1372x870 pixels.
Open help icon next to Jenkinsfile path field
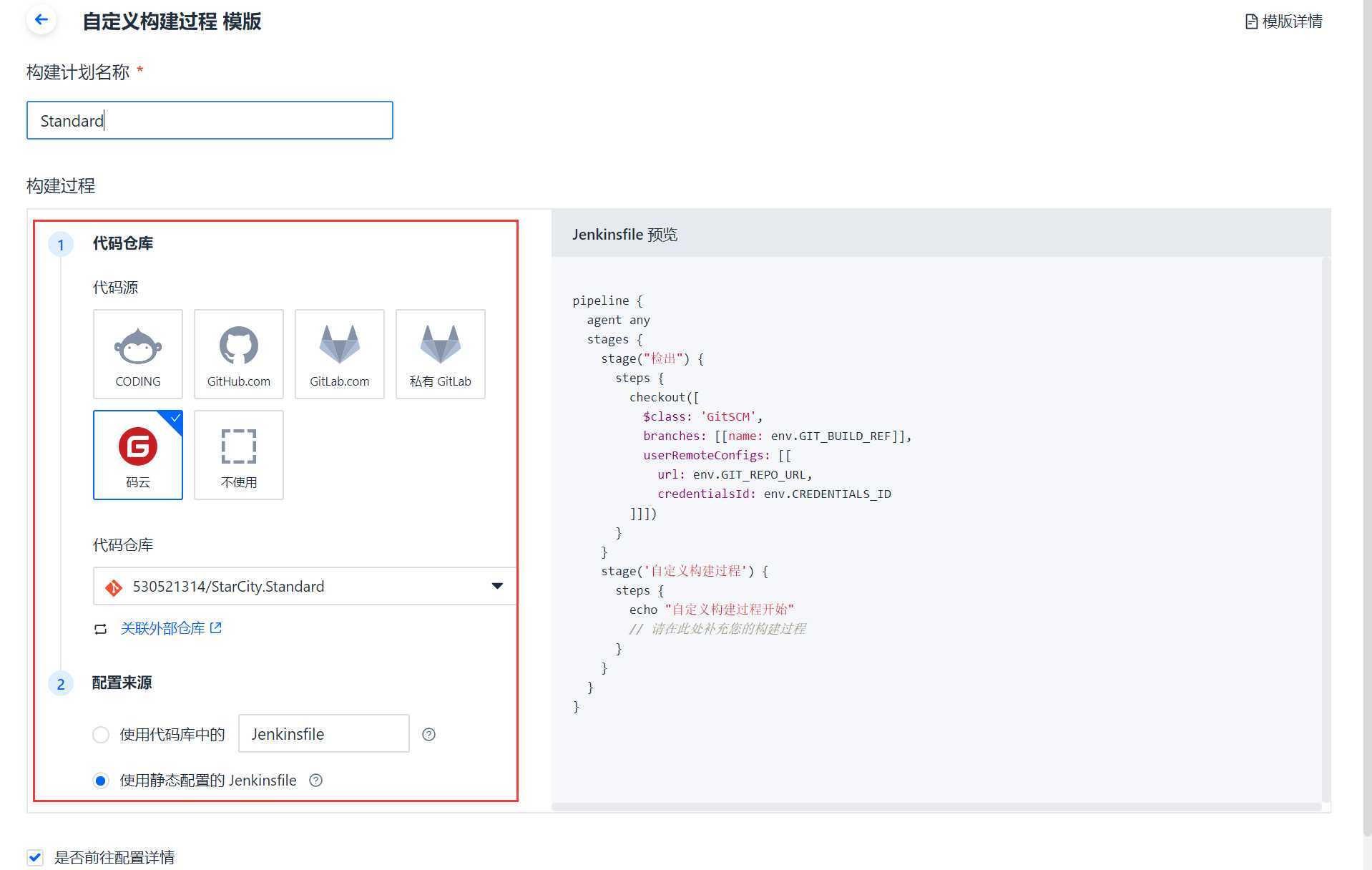tap(429, 735)
